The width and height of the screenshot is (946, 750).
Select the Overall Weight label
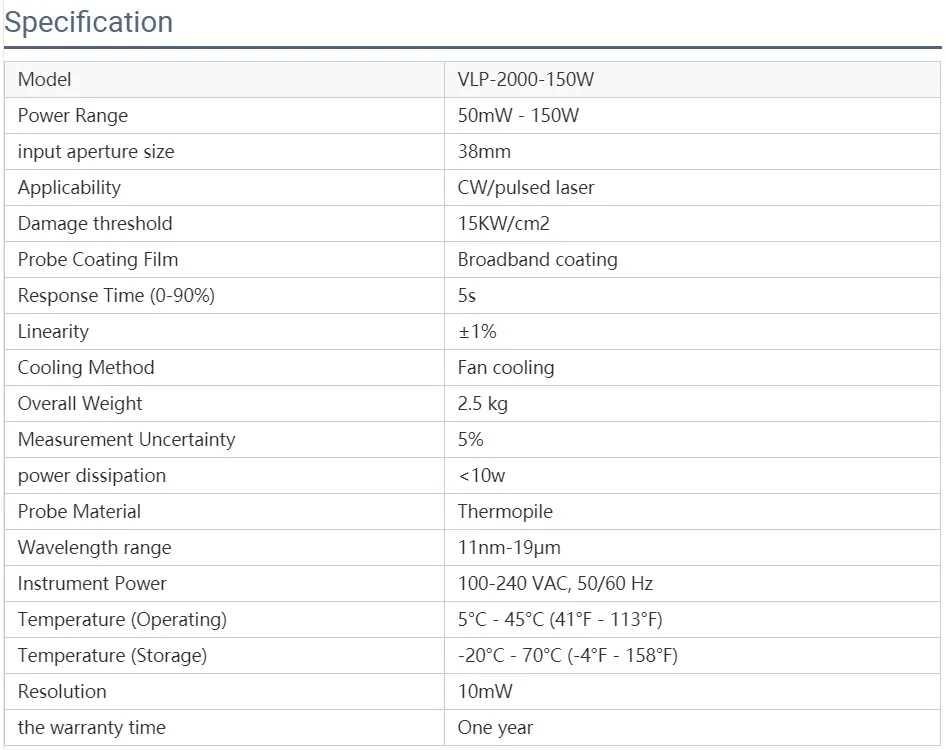click(80, 404)
